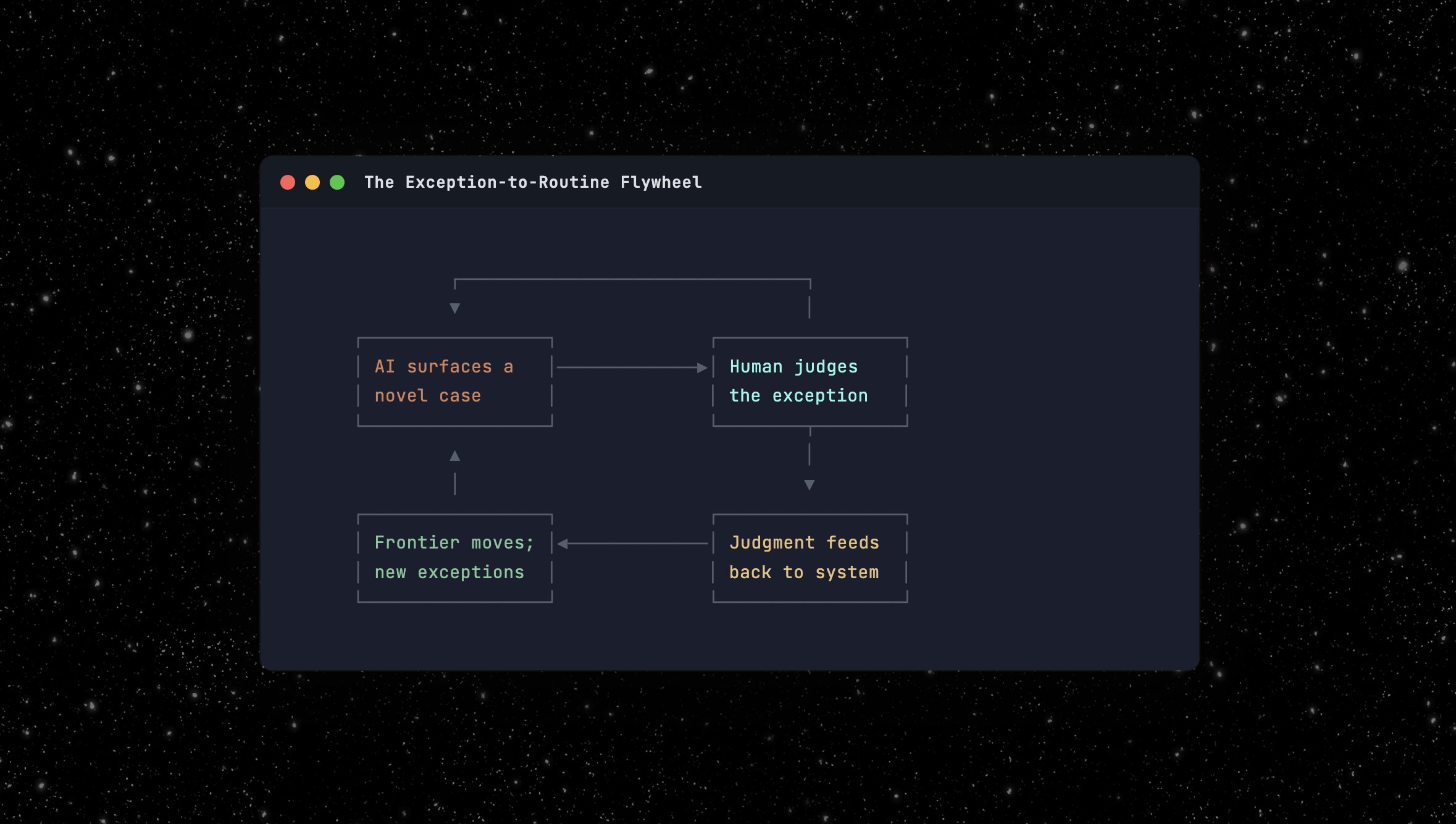Image resolution: width=1456 pixels, height=824 pixels.
Task: Click the text 'new exceptions'
Action: point(449,573)
